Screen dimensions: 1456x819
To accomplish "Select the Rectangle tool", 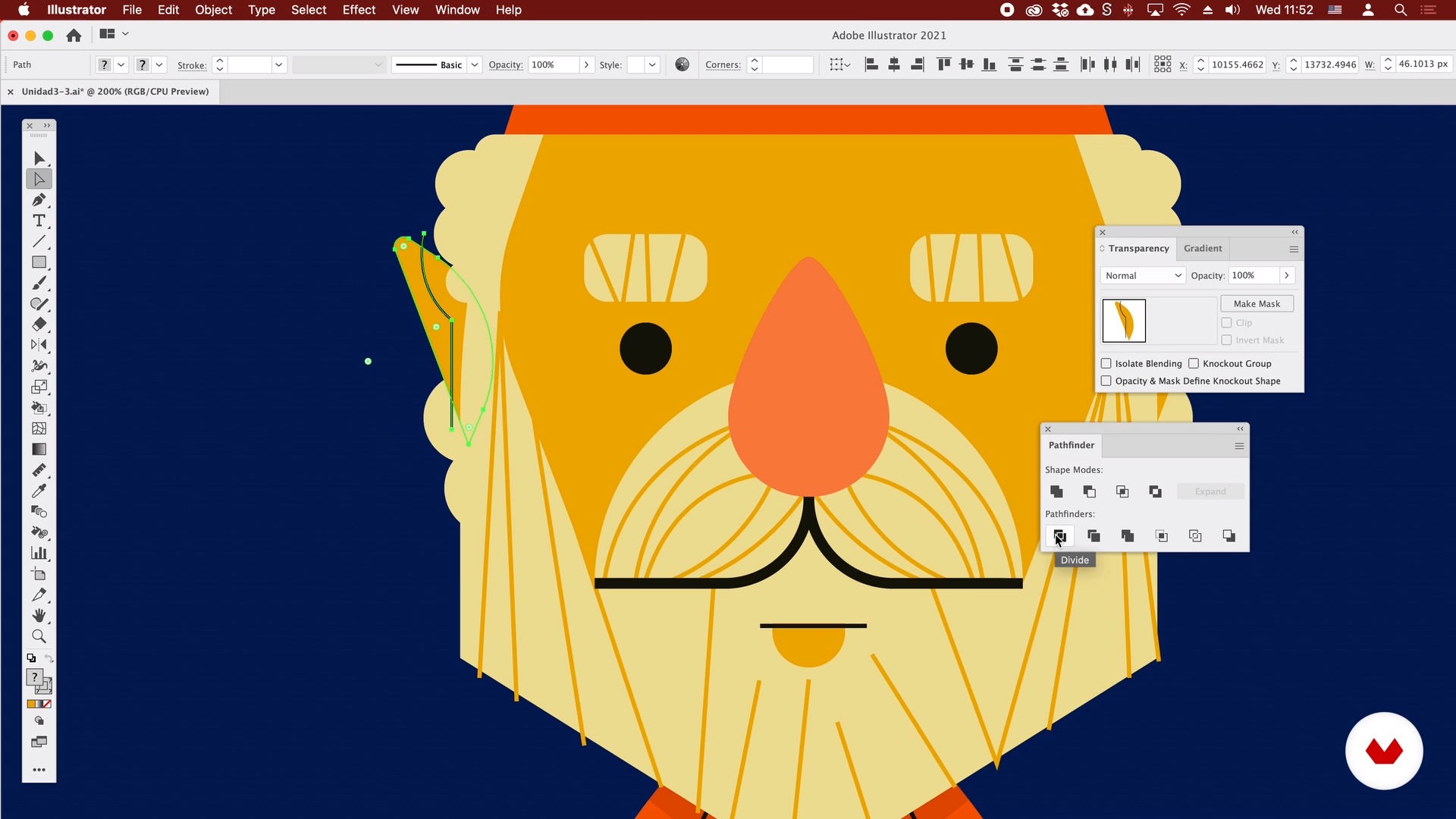I will pos(39,262).
